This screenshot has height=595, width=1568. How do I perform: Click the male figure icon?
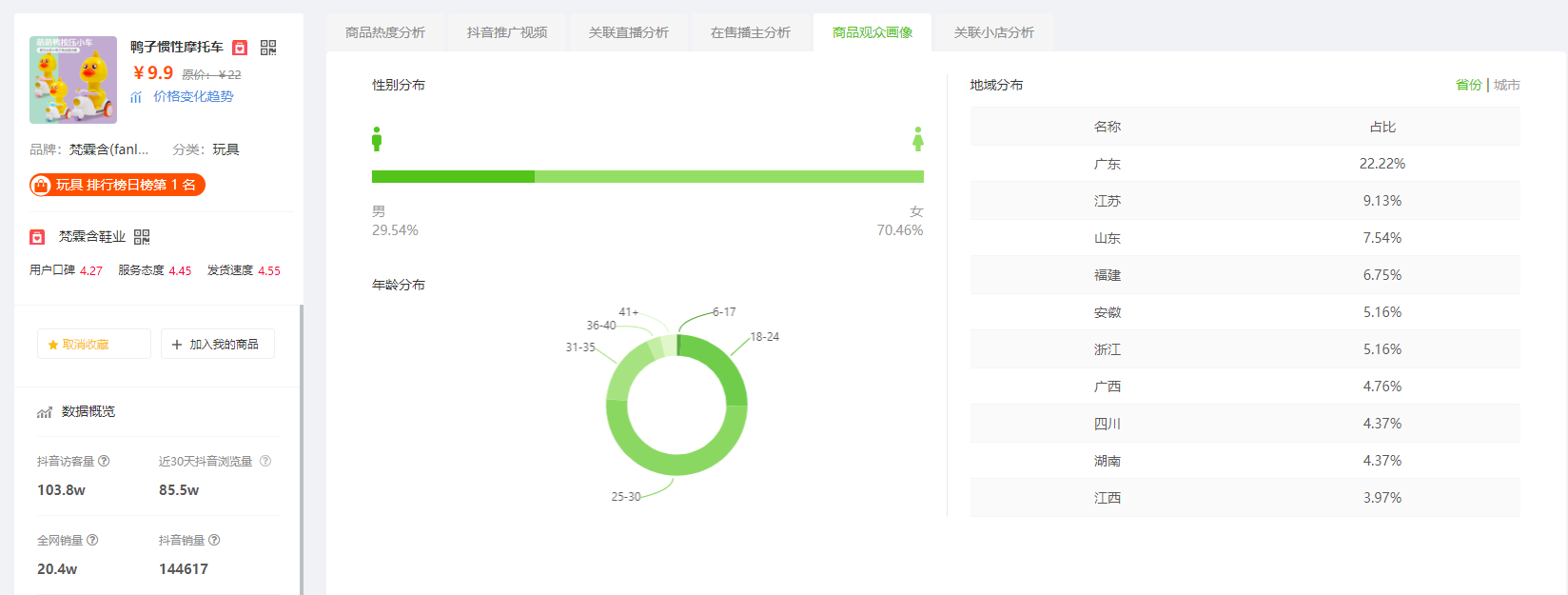pos(377,139)
